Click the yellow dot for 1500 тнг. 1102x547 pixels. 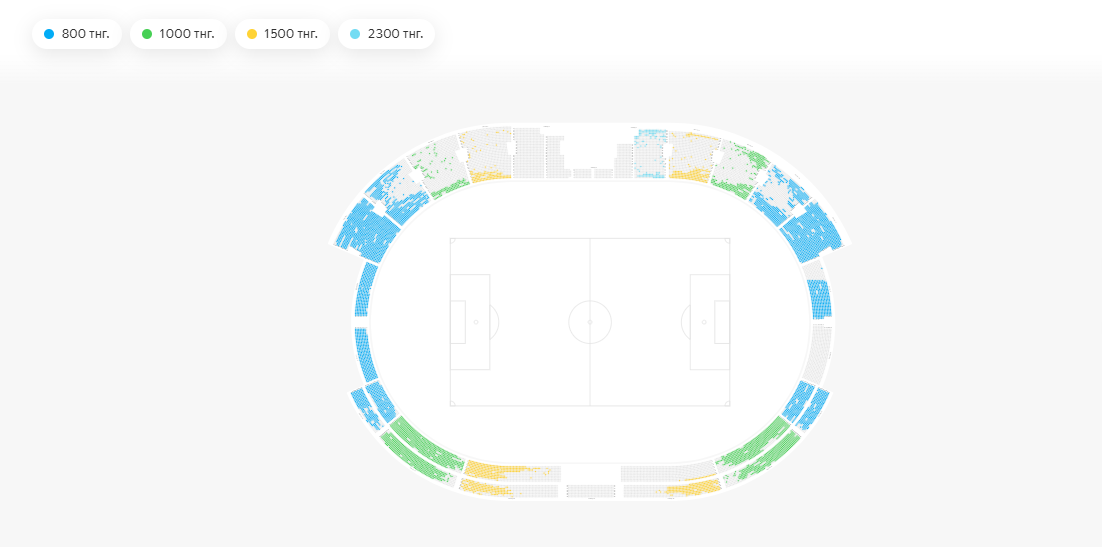(x=252, y=34)
